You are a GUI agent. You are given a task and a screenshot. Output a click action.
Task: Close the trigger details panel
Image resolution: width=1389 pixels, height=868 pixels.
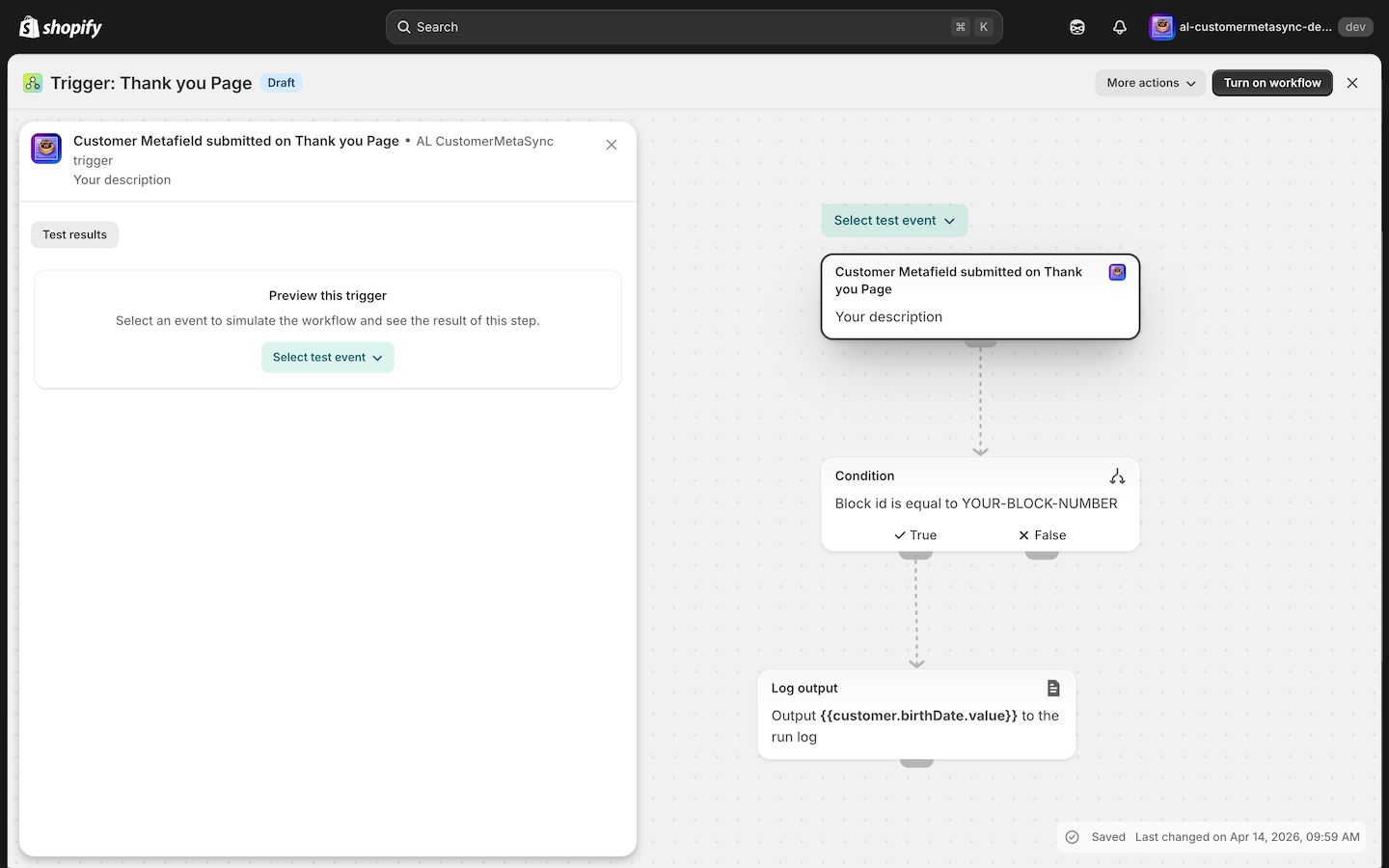click(x=612, y=145)
